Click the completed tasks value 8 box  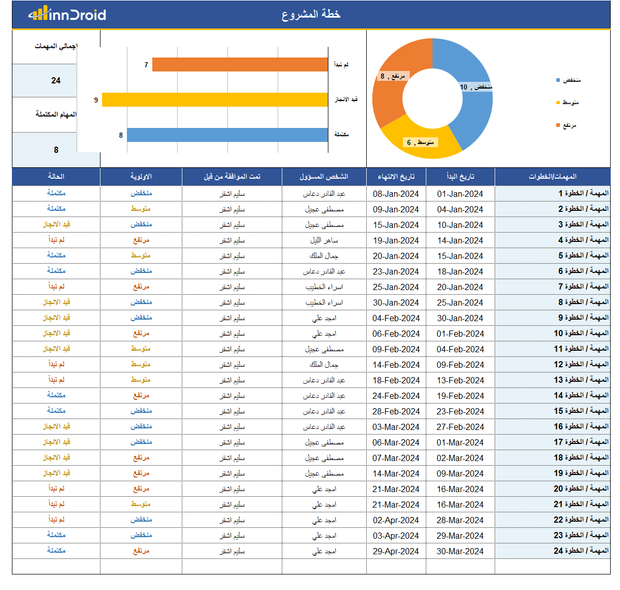click(x=56, y=150)
